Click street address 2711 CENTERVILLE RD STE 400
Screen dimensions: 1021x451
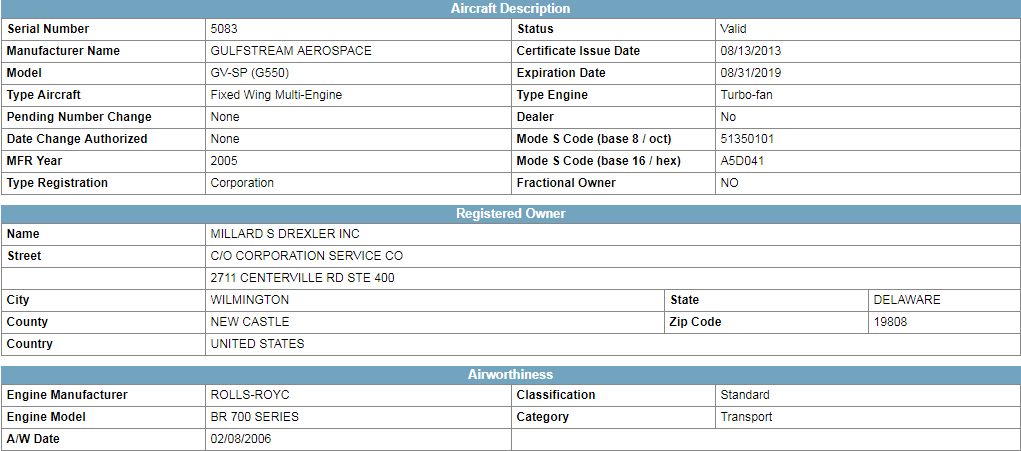point(302,278)
